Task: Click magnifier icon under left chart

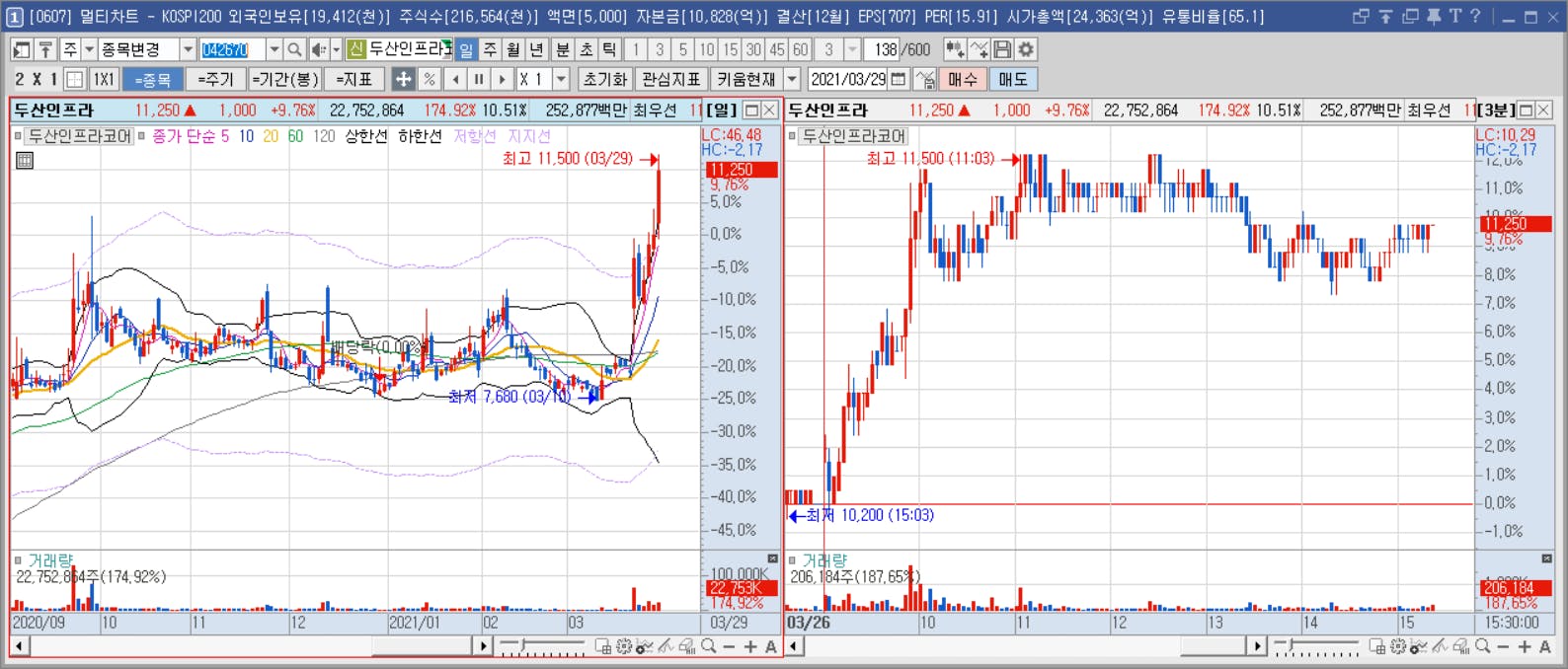Action: coord(708,646)
